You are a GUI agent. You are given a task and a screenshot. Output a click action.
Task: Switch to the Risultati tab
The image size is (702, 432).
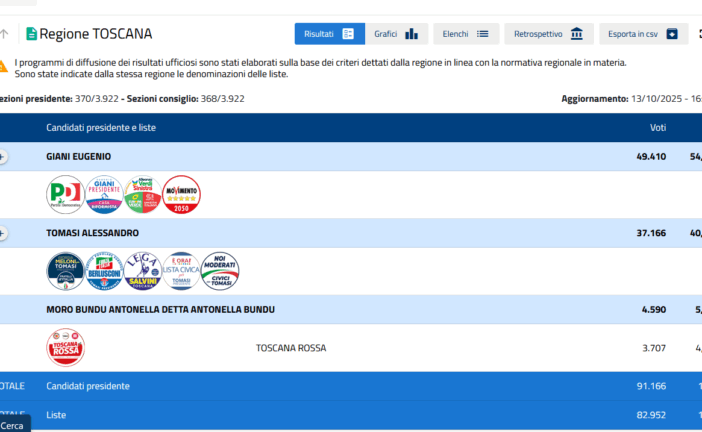(329, 34)
